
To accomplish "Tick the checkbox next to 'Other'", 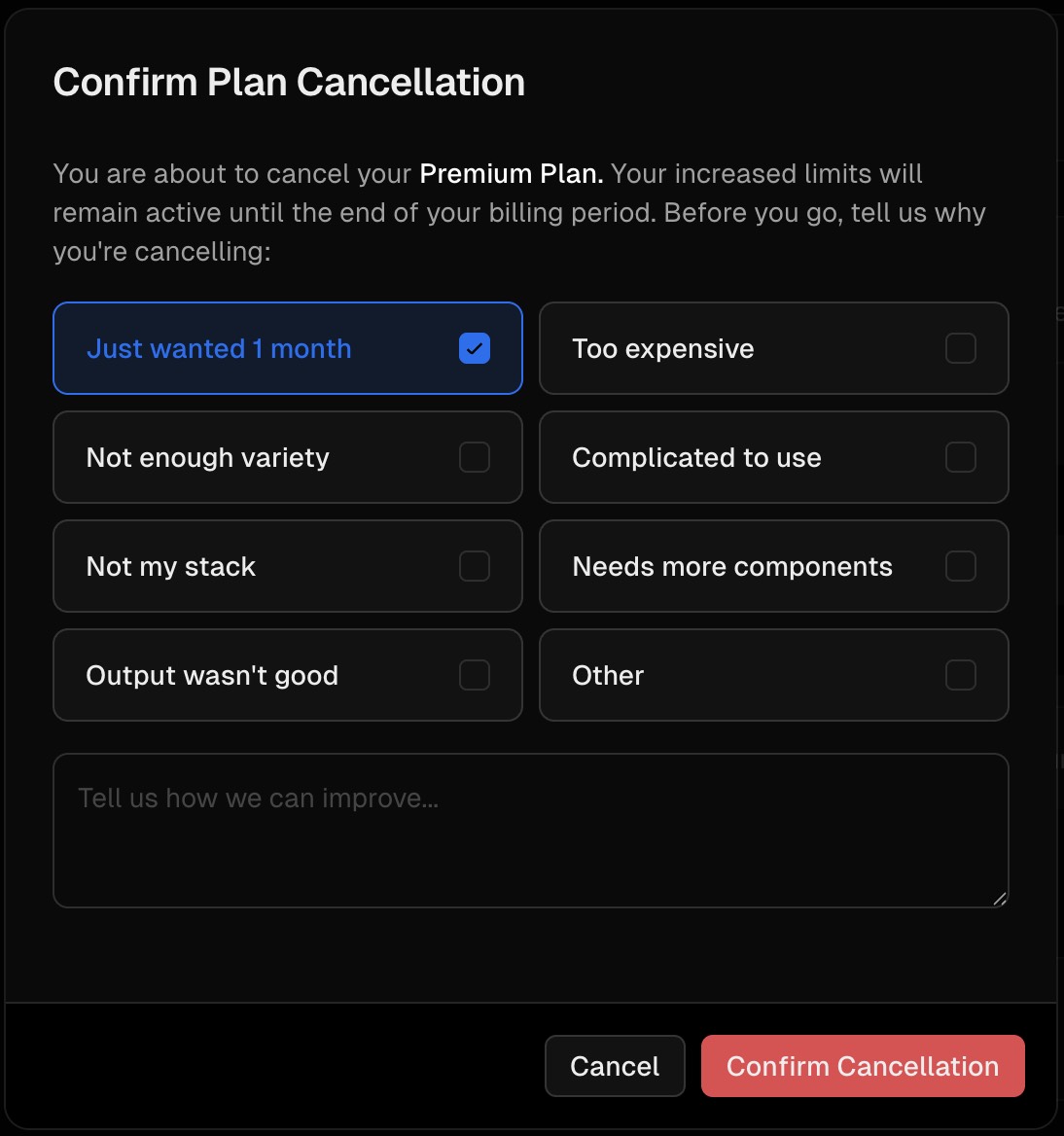I will (961, 675).
